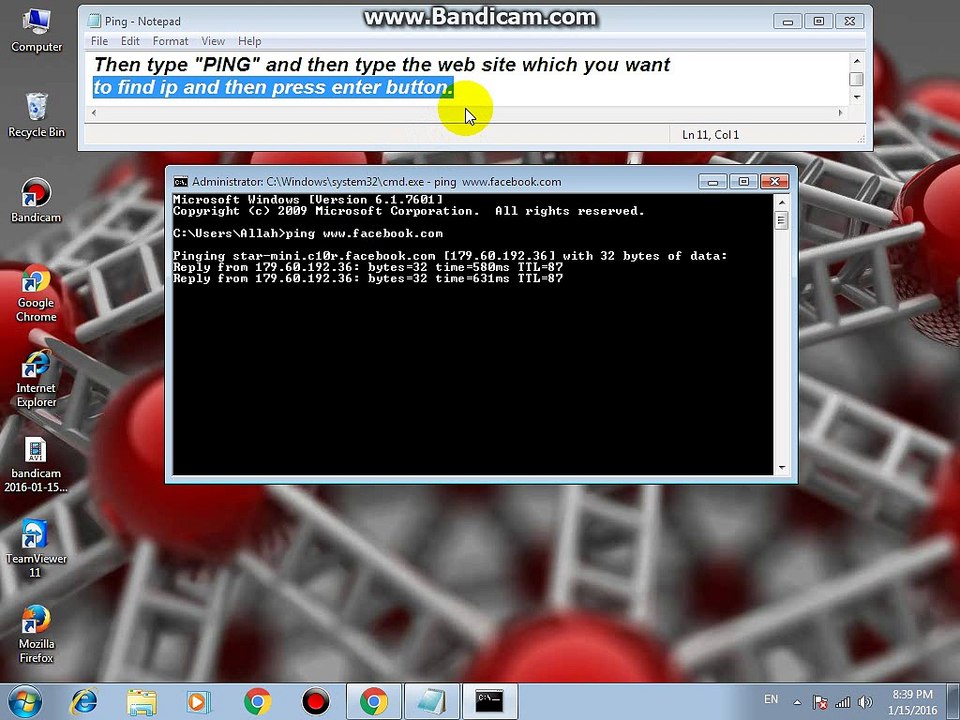The height and width of the screenshot is (720, 960).
Task: Click Notepad vertical scroll up arrow
Action: click(x=857, y=60)
